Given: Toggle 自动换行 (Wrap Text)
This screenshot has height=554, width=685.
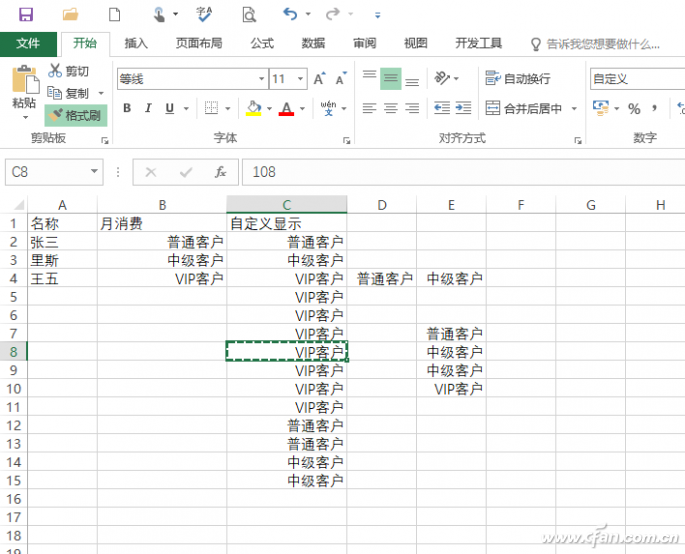Looking at the screenshot, I should click(518, 79).
